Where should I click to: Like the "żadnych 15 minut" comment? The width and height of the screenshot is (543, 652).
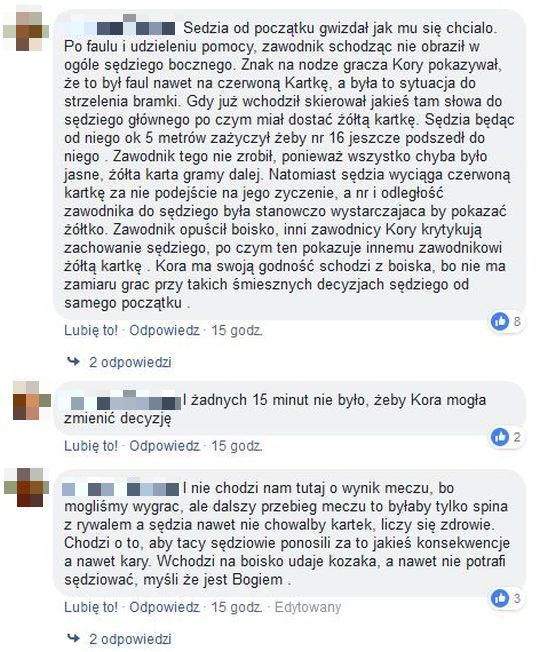click(x=91, y=446)
